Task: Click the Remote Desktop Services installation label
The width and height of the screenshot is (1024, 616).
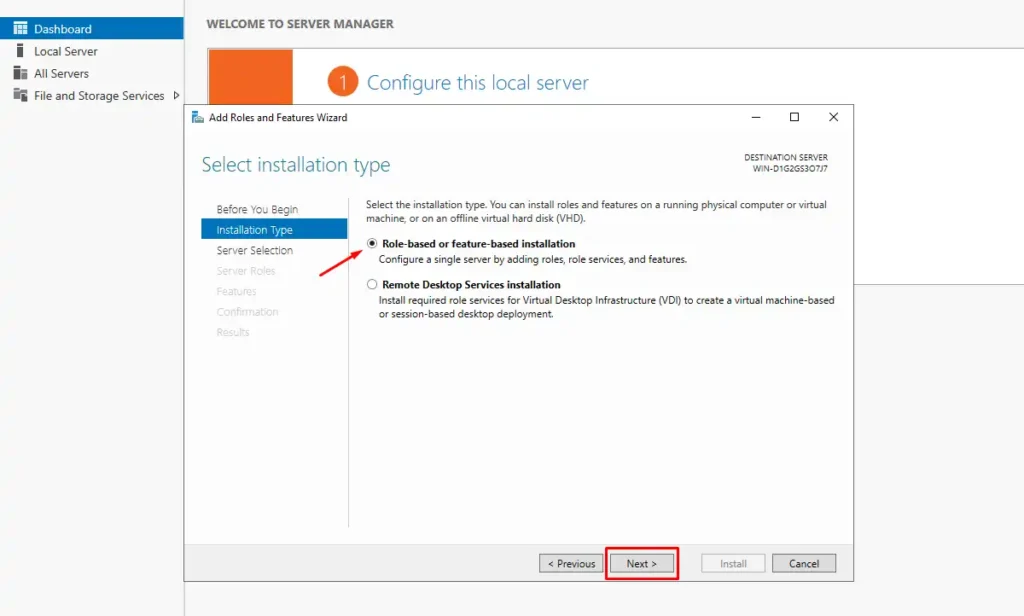Action: pyautogui.click(x=471, y=285)
